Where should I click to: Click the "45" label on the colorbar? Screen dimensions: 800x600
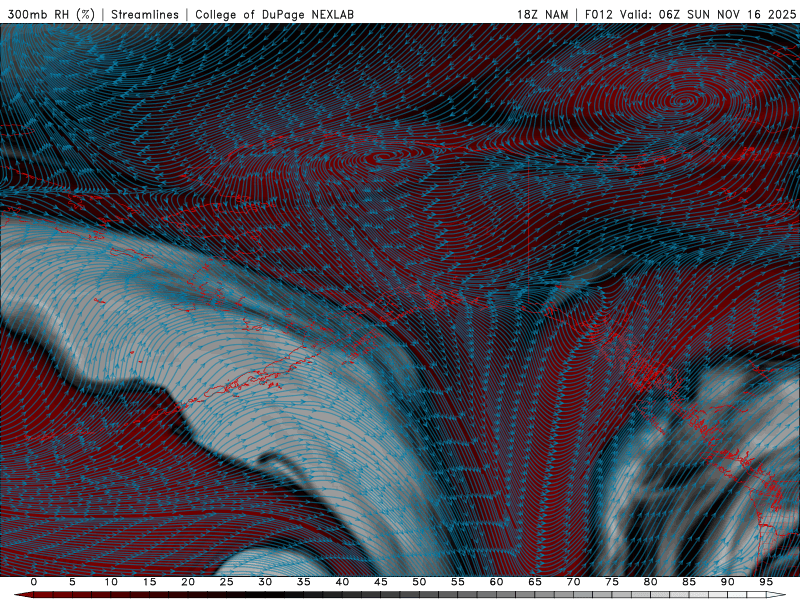pos(380,582)
